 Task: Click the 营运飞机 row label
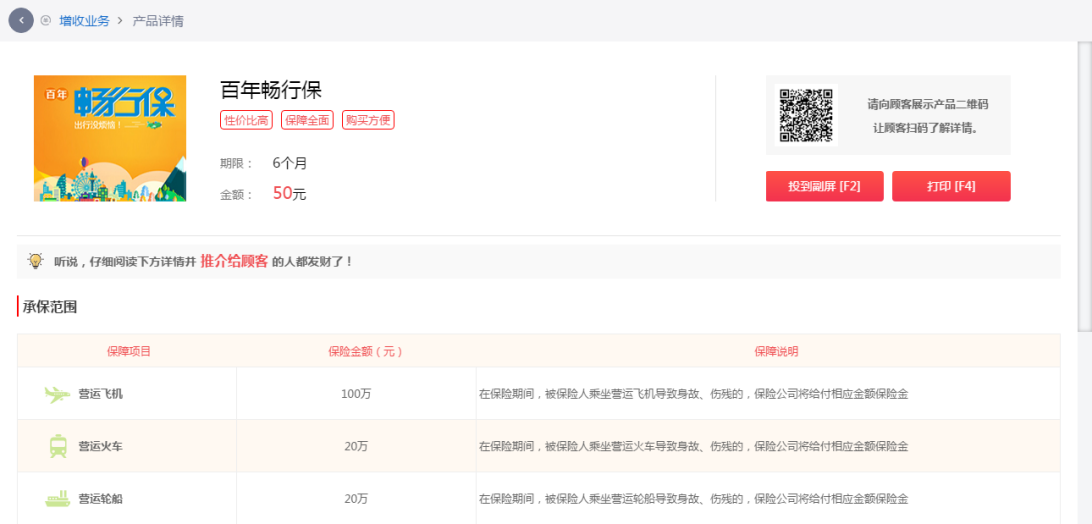pyautogui.click(x=101, y=394)
